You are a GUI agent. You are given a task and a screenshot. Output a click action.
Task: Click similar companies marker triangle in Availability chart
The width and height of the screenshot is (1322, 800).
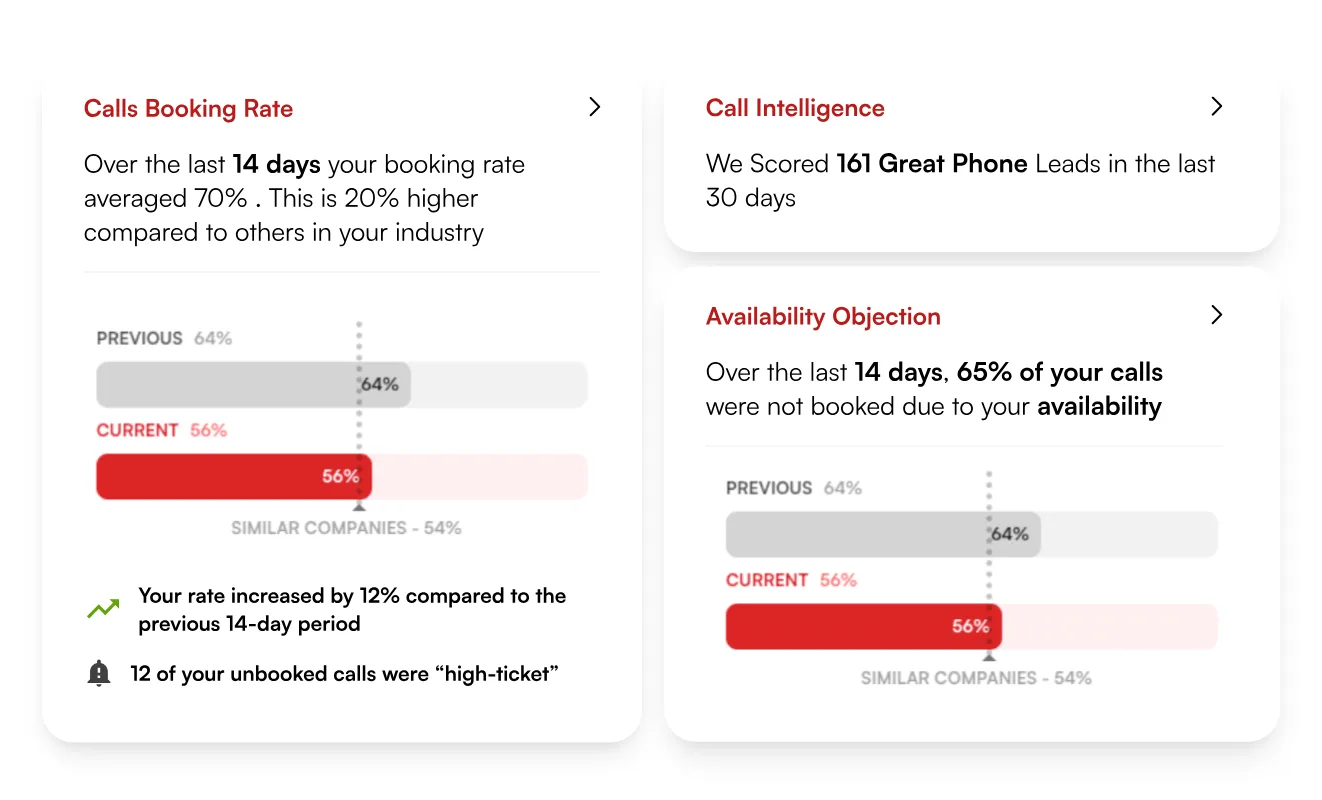pyautogui.click(x=989, y=657)
